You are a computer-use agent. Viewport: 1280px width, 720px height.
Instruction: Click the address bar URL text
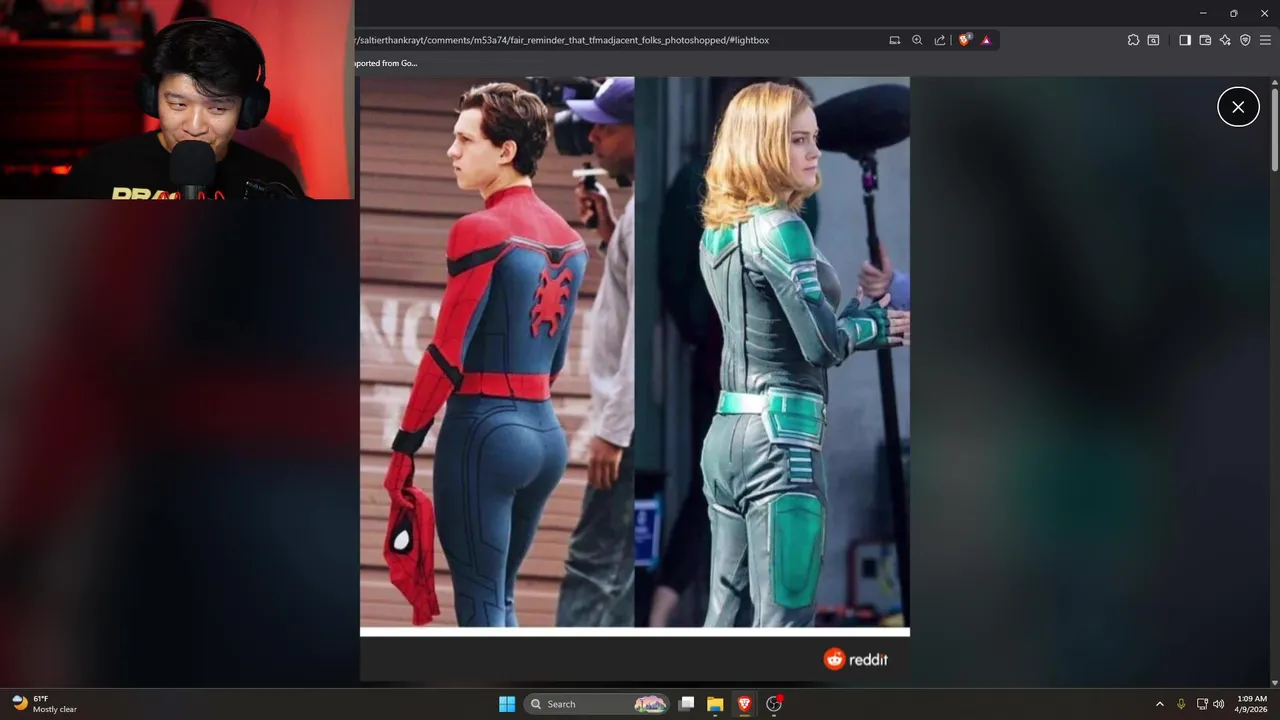tap(562, 40)
